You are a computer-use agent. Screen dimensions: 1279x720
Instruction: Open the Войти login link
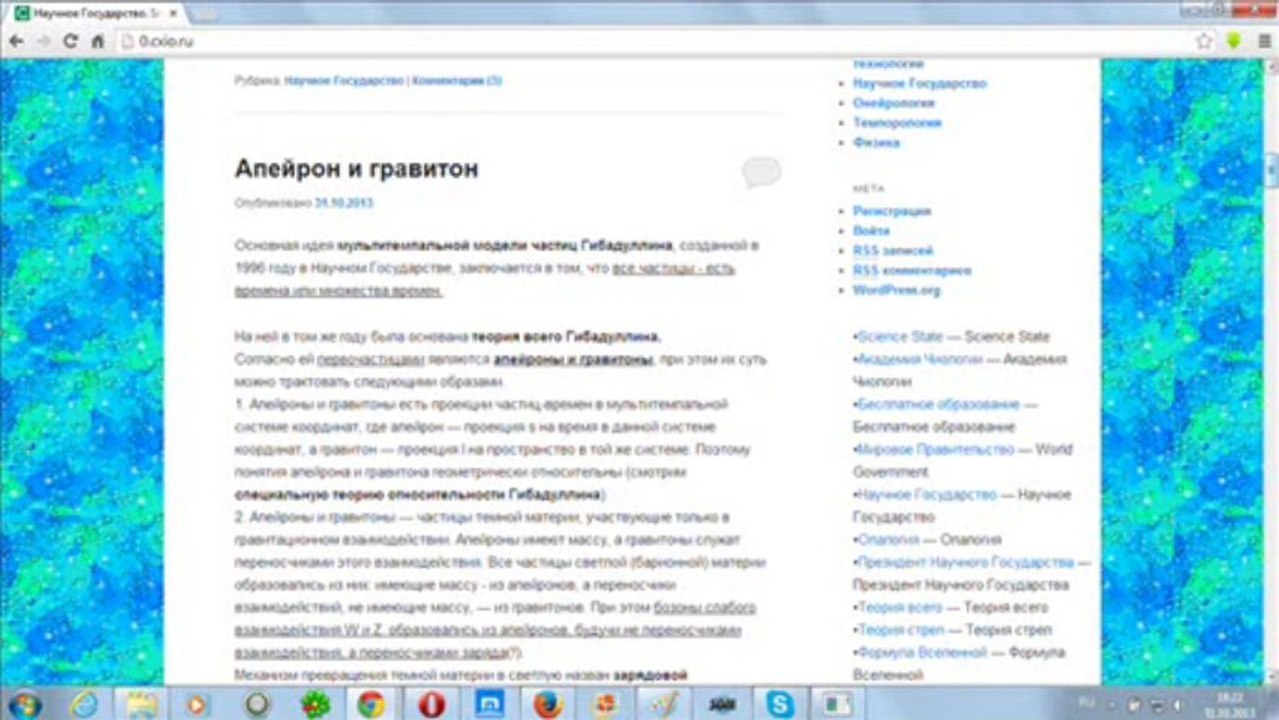(871, 231)
